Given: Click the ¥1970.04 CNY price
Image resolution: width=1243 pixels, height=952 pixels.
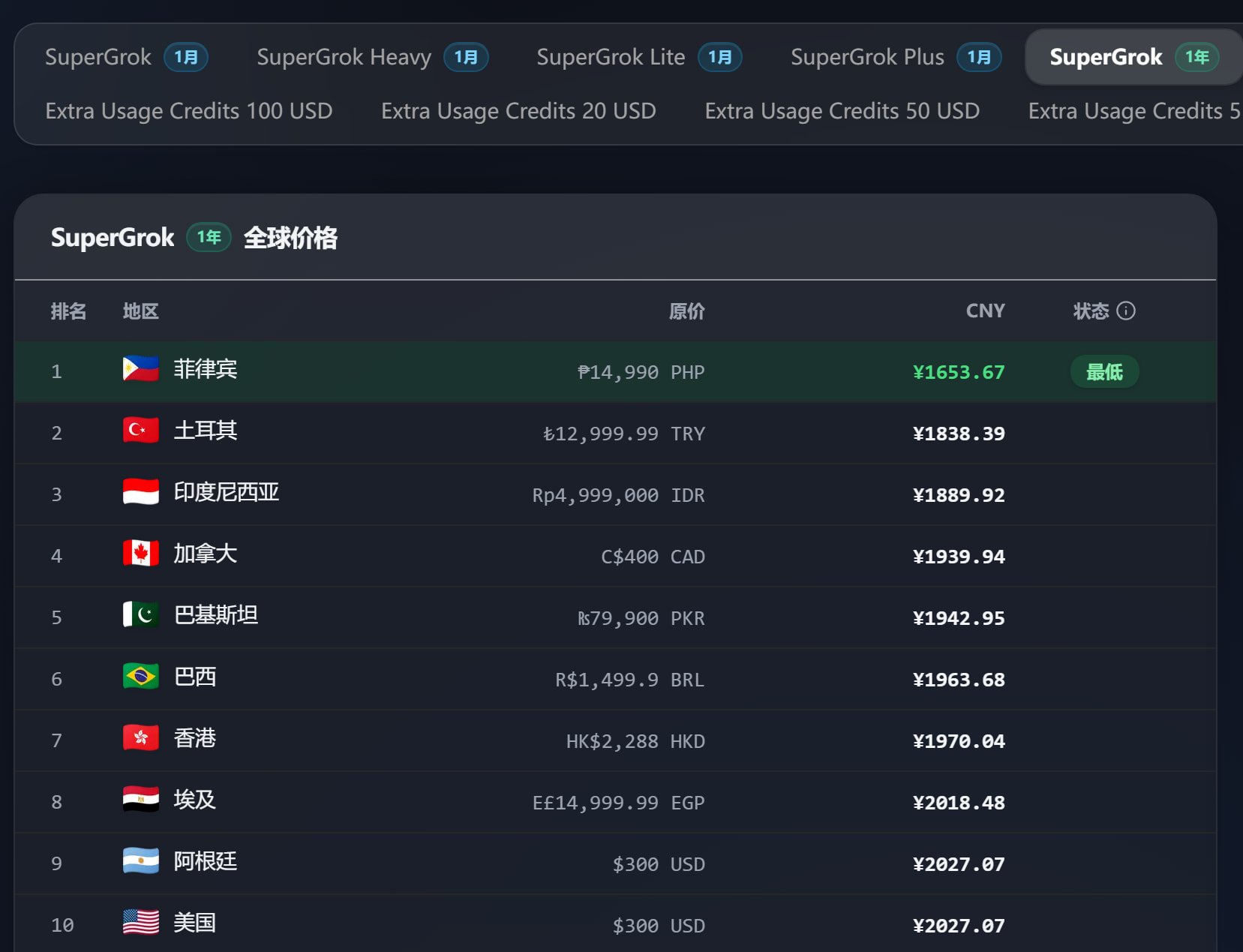Looking at the screenshot, I should 959,741.
